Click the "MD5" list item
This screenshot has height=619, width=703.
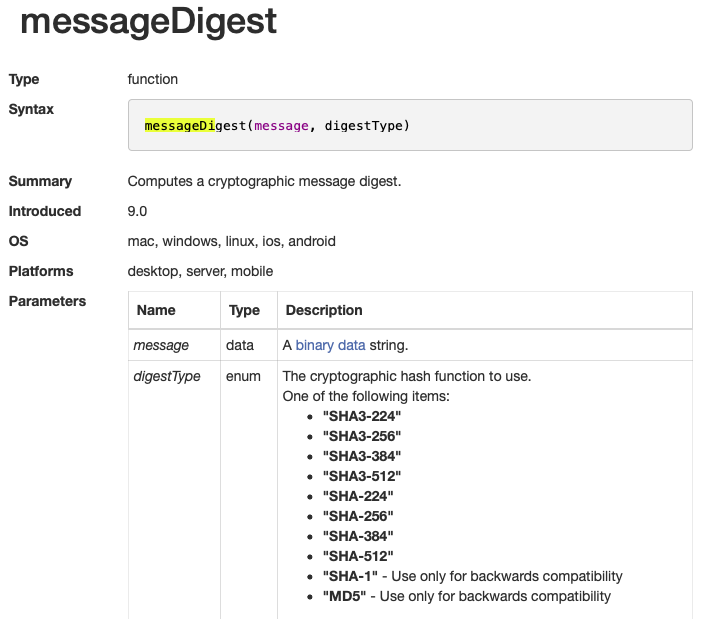pos(345,596)
